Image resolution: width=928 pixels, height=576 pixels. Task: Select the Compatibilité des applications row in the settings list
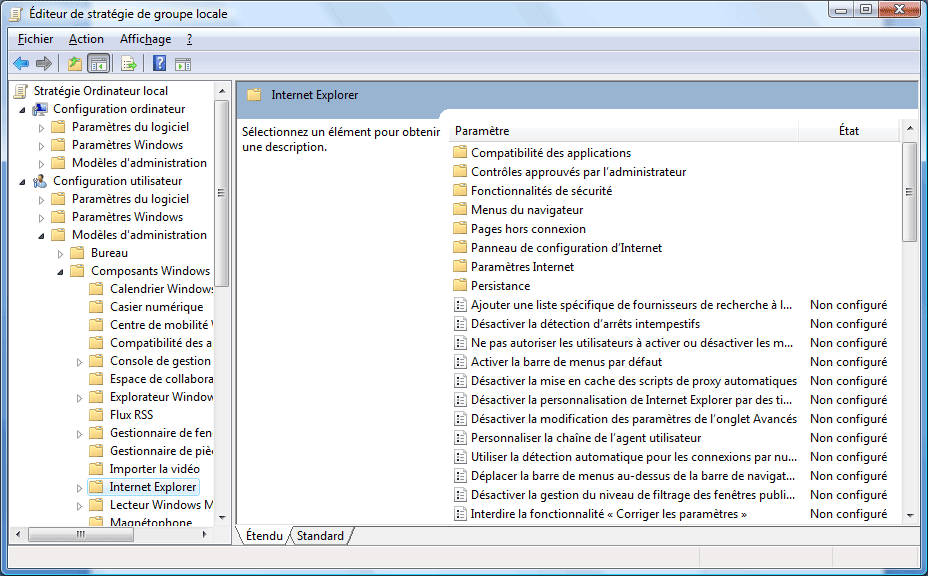(x=551, y=153)
